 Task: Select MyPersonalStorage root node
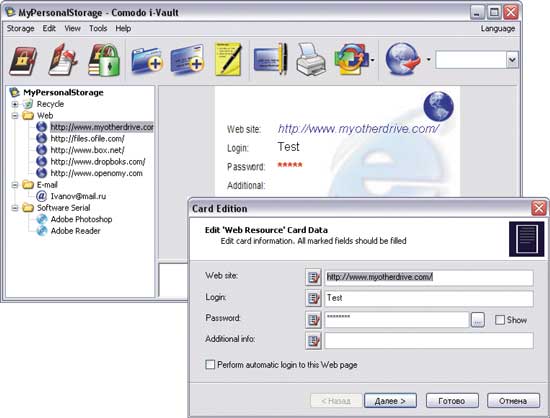pos(63,93)
